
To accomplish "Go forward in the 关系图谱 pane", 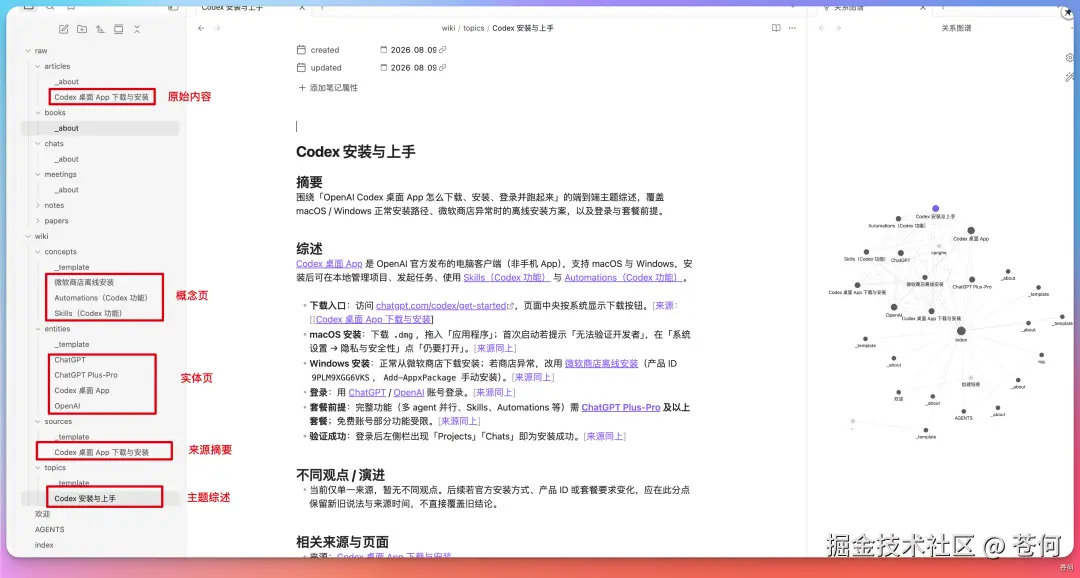I will click(838, 28).
